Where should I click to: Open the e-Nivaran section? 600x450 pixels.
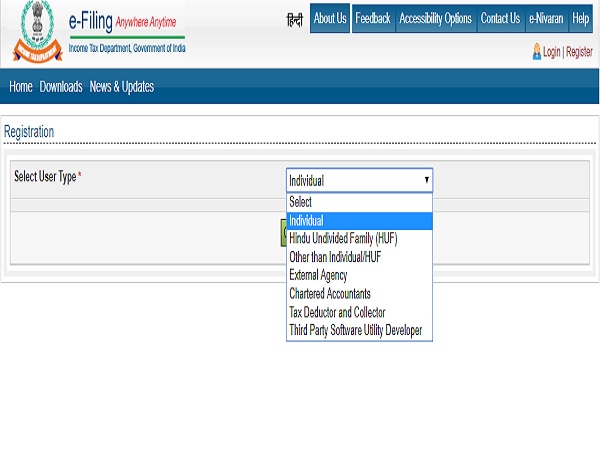click(x=546, y=18)
